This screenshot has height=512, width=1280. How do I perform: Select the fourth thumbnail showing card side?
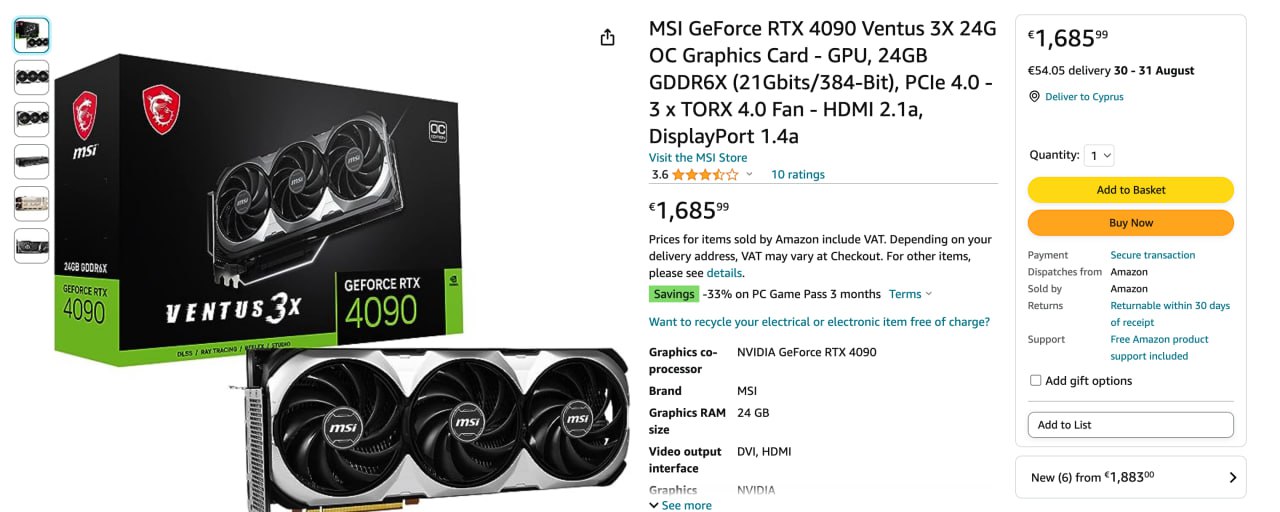tap(31, 161)
